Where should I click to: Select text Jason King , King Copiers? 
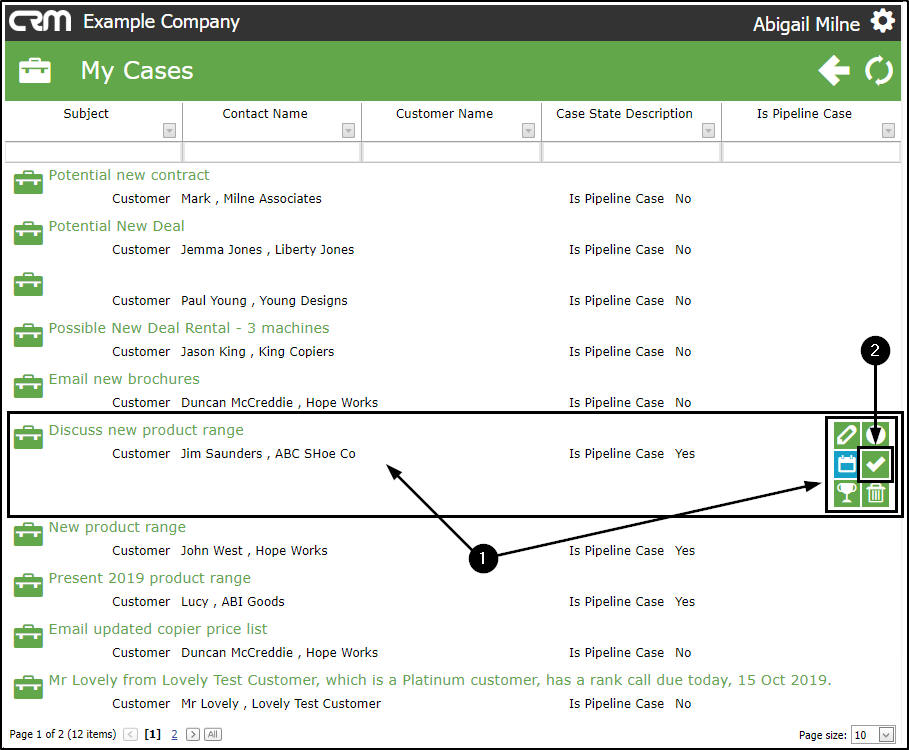pos(257,352)
